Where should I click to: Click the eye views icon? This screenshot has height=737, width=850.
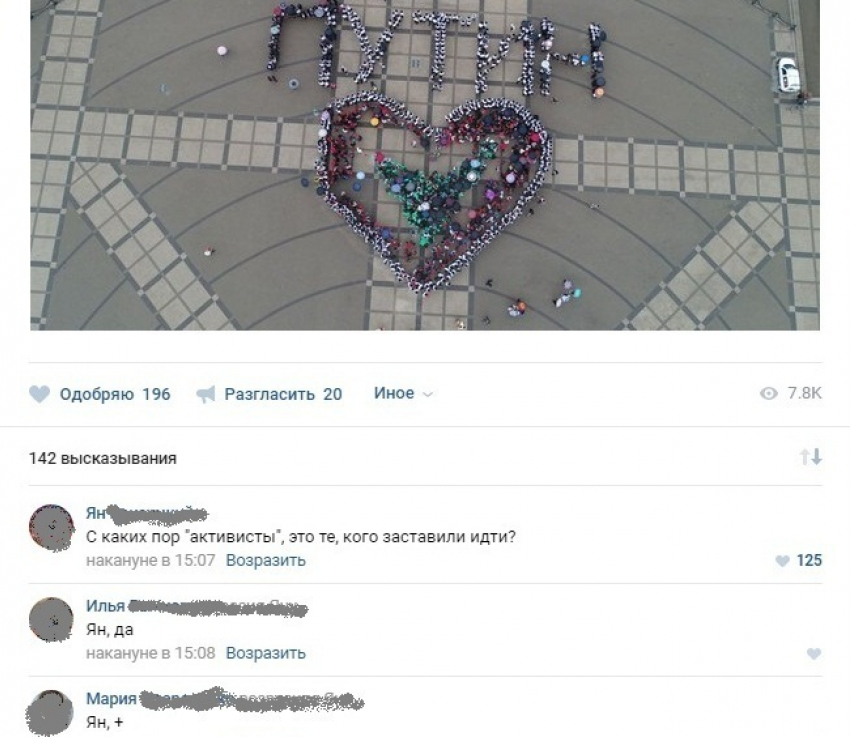click(769, 393)
